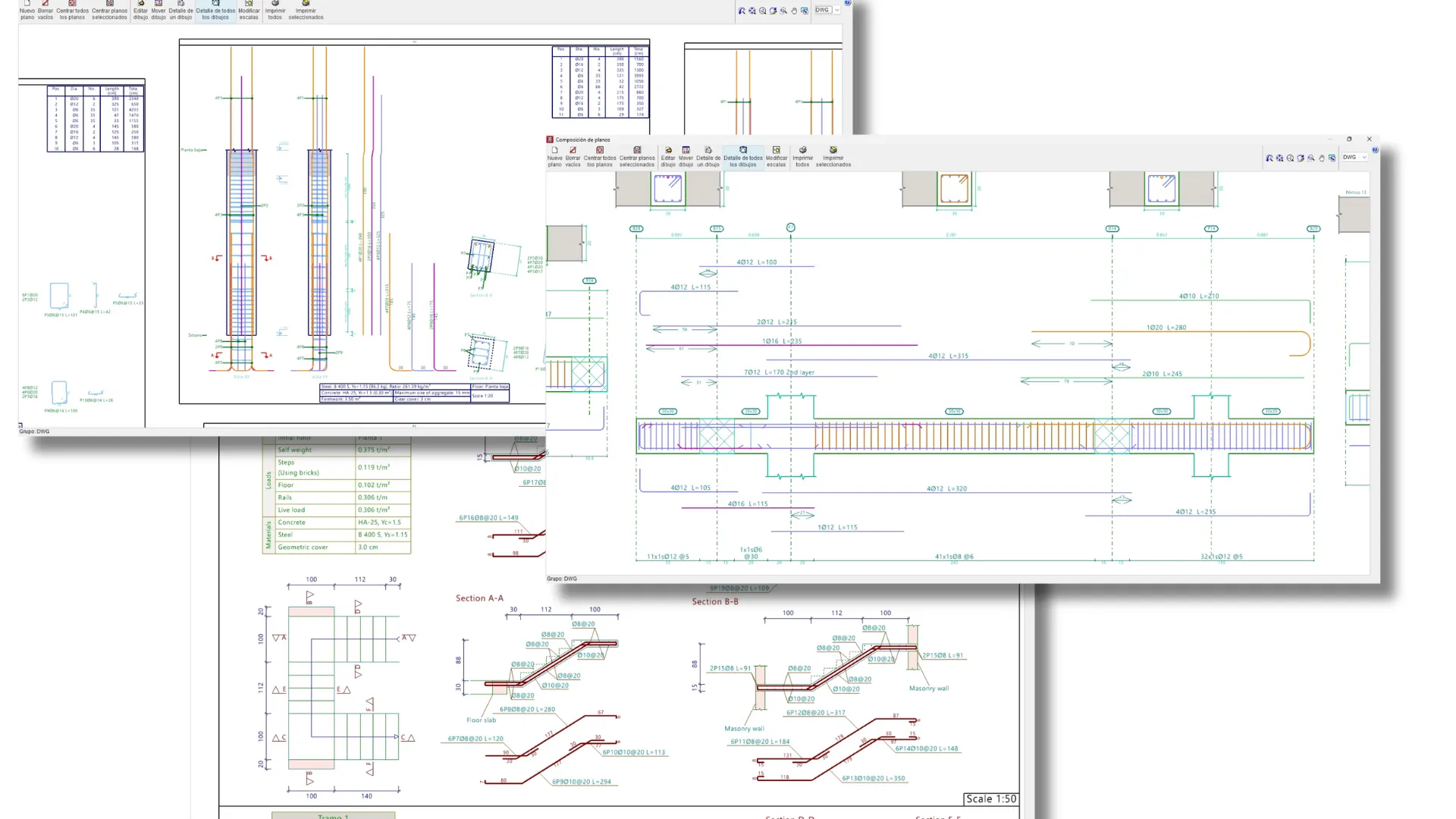
Task: Click the '2Ø12 L=235' rebar label
Action: click(777, 322)
